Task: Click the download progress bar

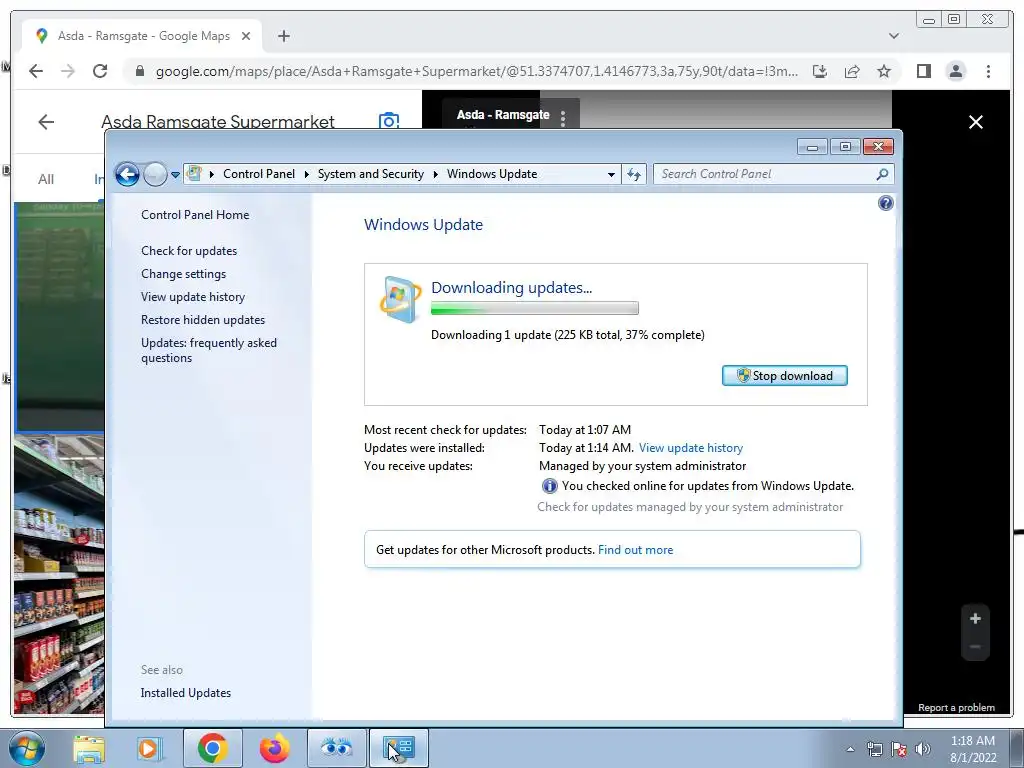Action: [535, 308]
